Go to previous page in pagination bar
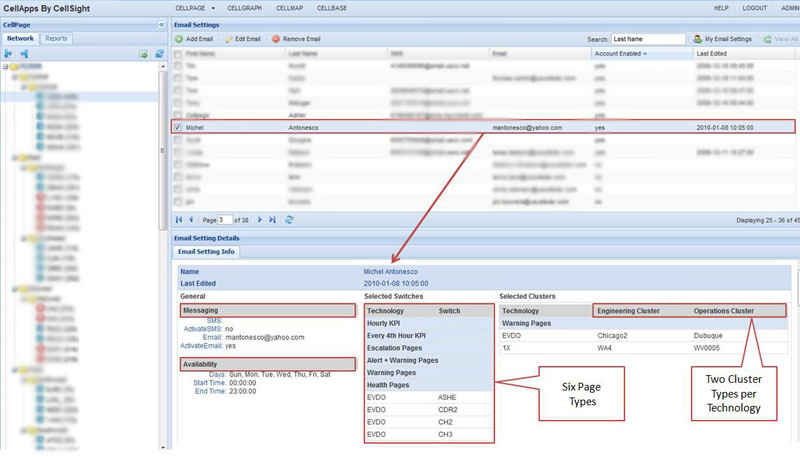The height and width of the screenshot is (457, 800). [192, 219]
